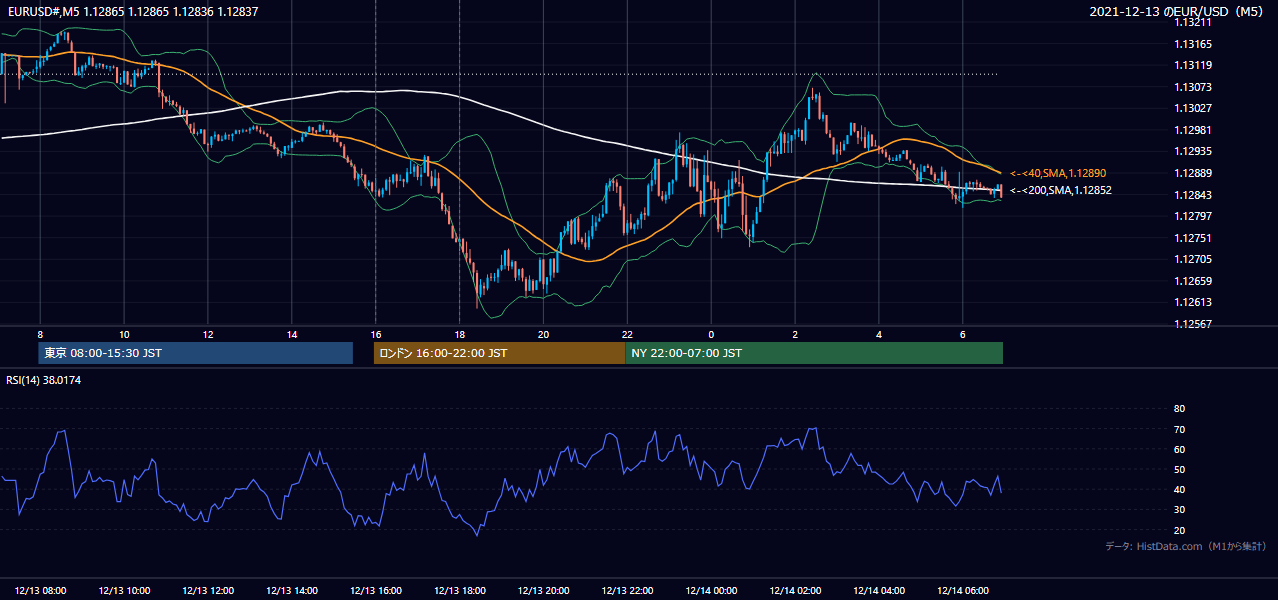Click the RSI 60 level label
The image size is (1278, 600).
1179,449
